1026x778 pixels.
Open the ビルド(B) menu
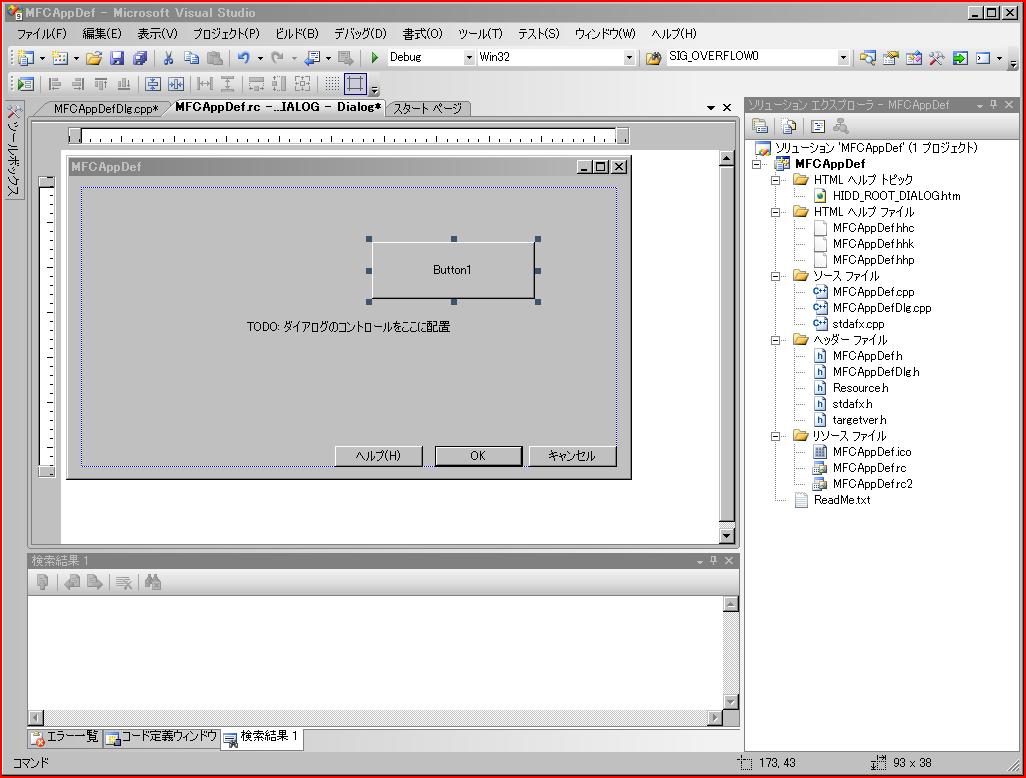tap(296, 33)
